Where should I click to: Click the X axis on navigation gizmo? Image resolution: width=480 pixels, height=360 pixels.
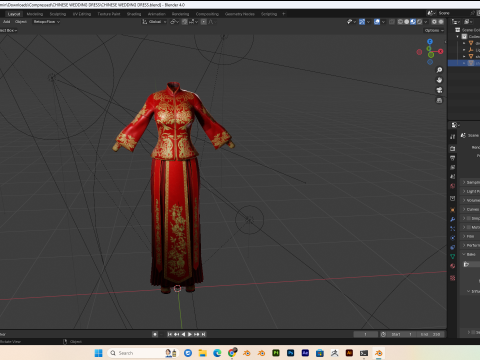pos(441,51)
